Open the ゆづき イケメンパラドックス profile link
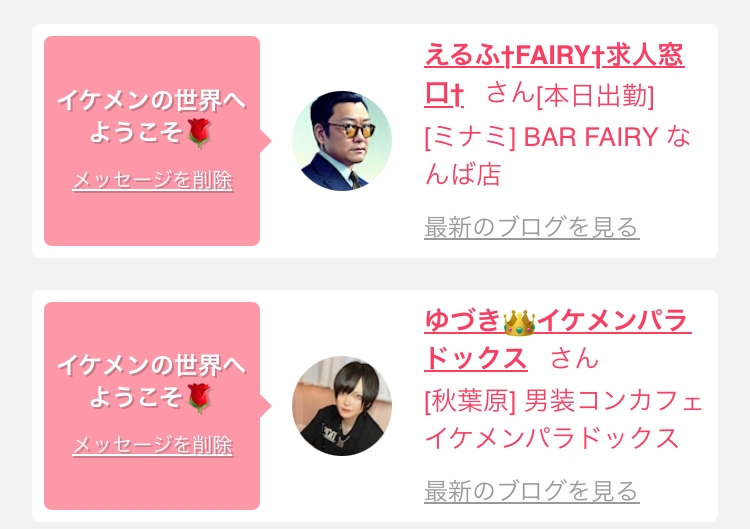750x529 pixels. pyautogui.click(x=558, y=340)
